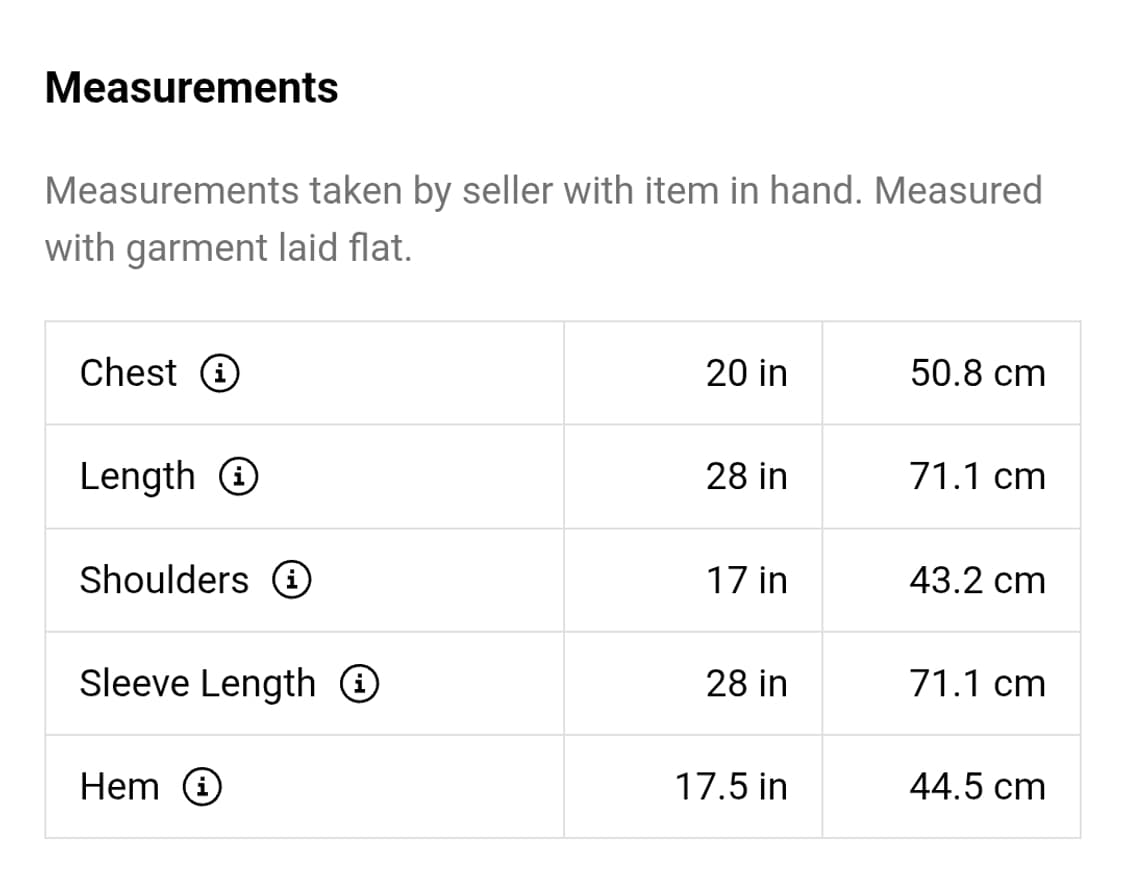Viewport: 1125px width, 875px height.
Task: Click the Measurements heading
Action: (192, 88)
